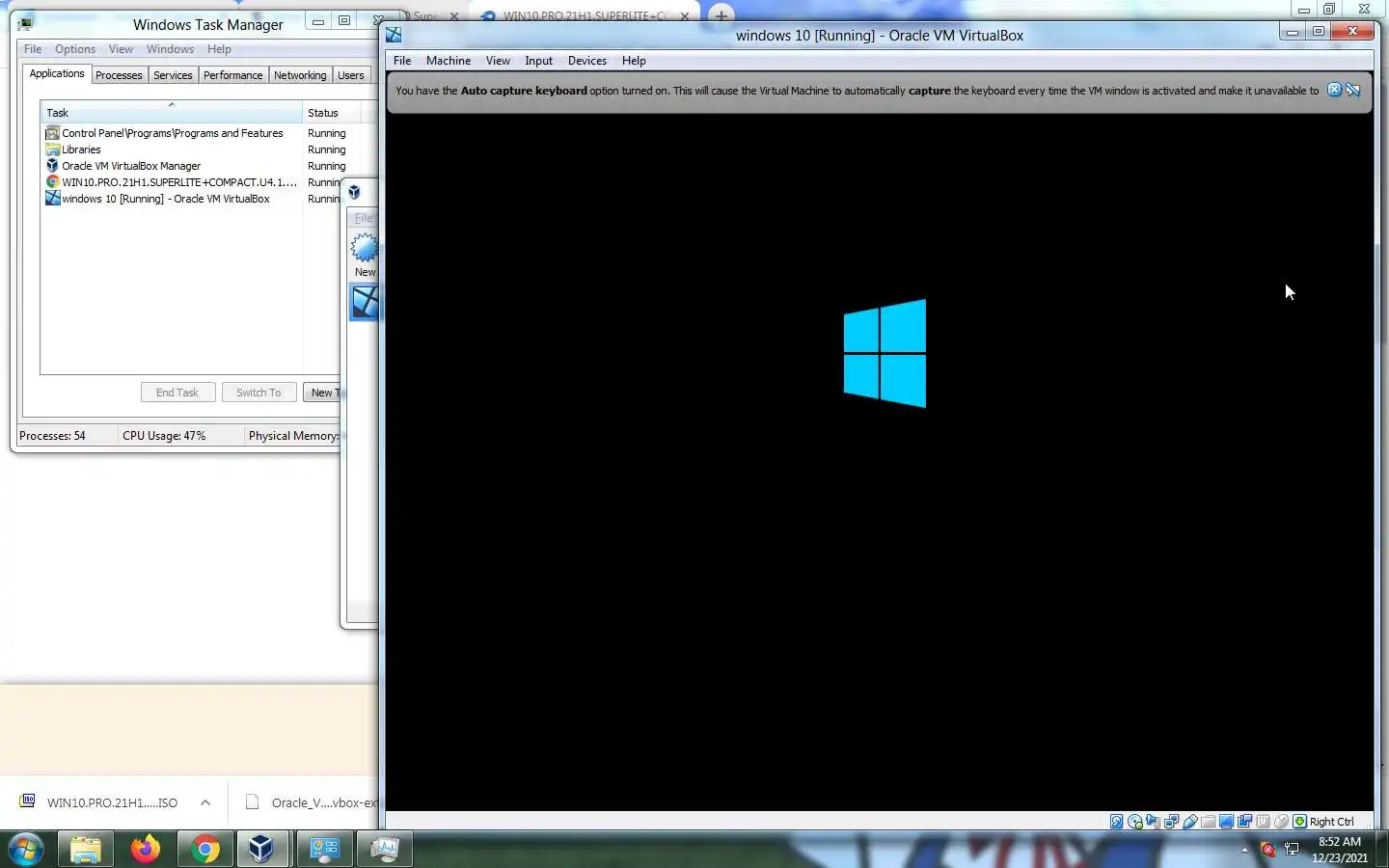Viewport: 1389px width, 868px height.
Task: Open File Explorer from taskbar
Action: click(x=86, y=849)
